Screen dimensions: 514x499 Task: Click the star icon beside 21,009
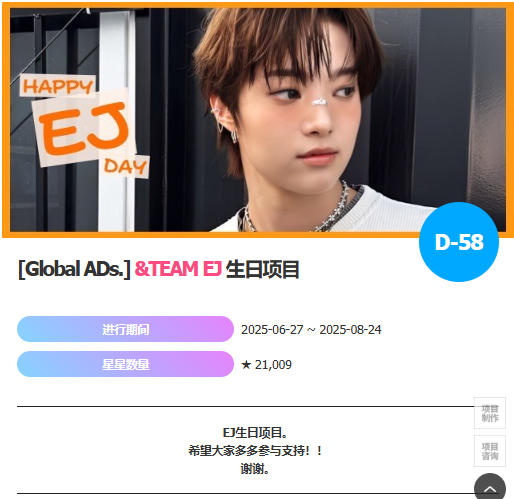(x=246, y=365)
